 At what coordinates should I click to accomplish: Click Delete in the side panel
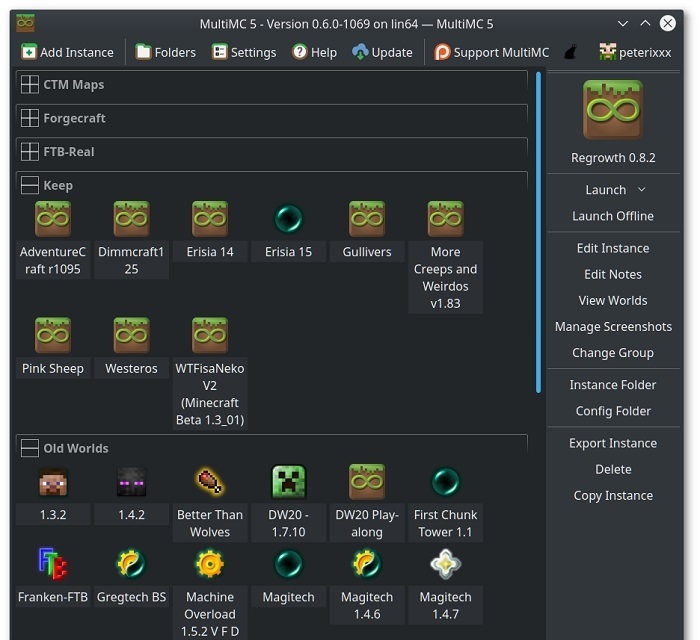[613, 470]
